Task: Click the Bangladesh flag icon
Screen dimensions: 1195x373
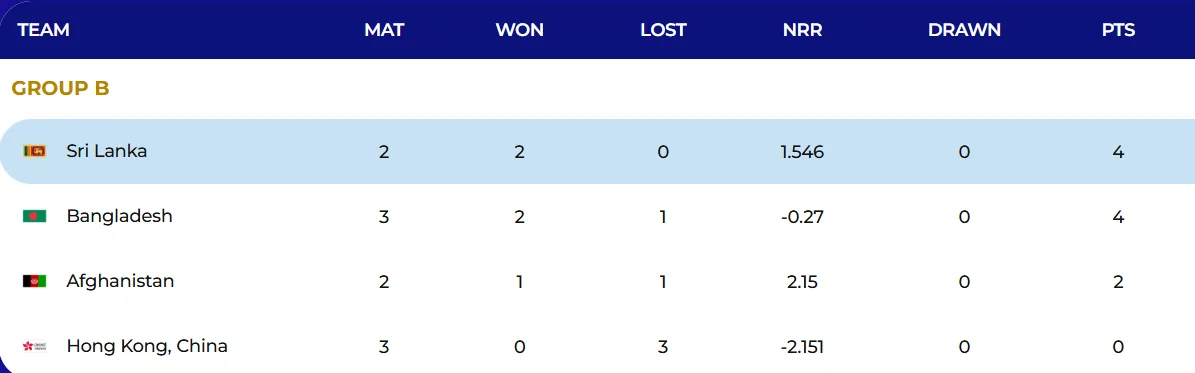Action: 34,217
